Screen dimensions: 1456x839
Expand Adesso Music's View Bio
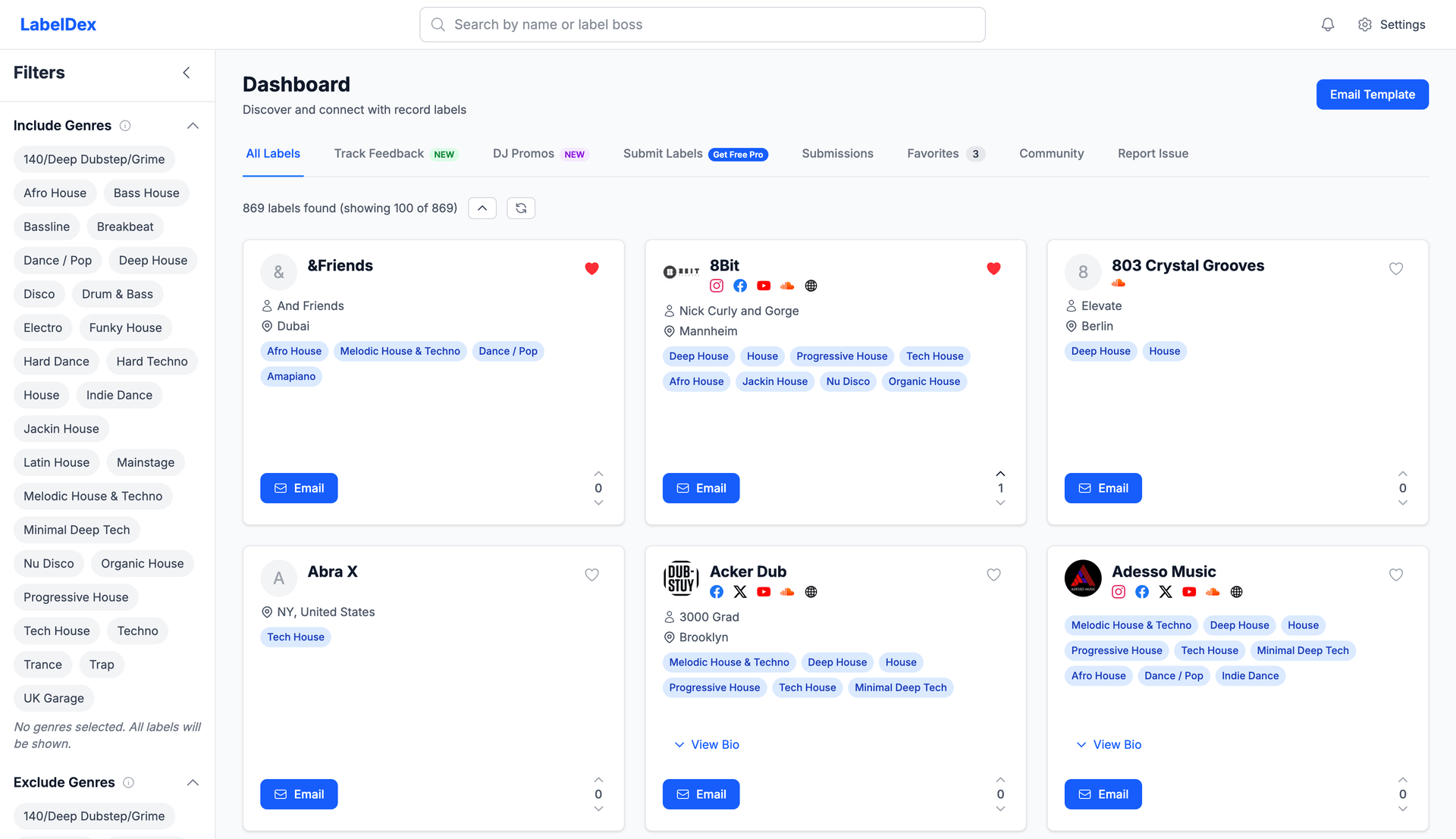1108,744
